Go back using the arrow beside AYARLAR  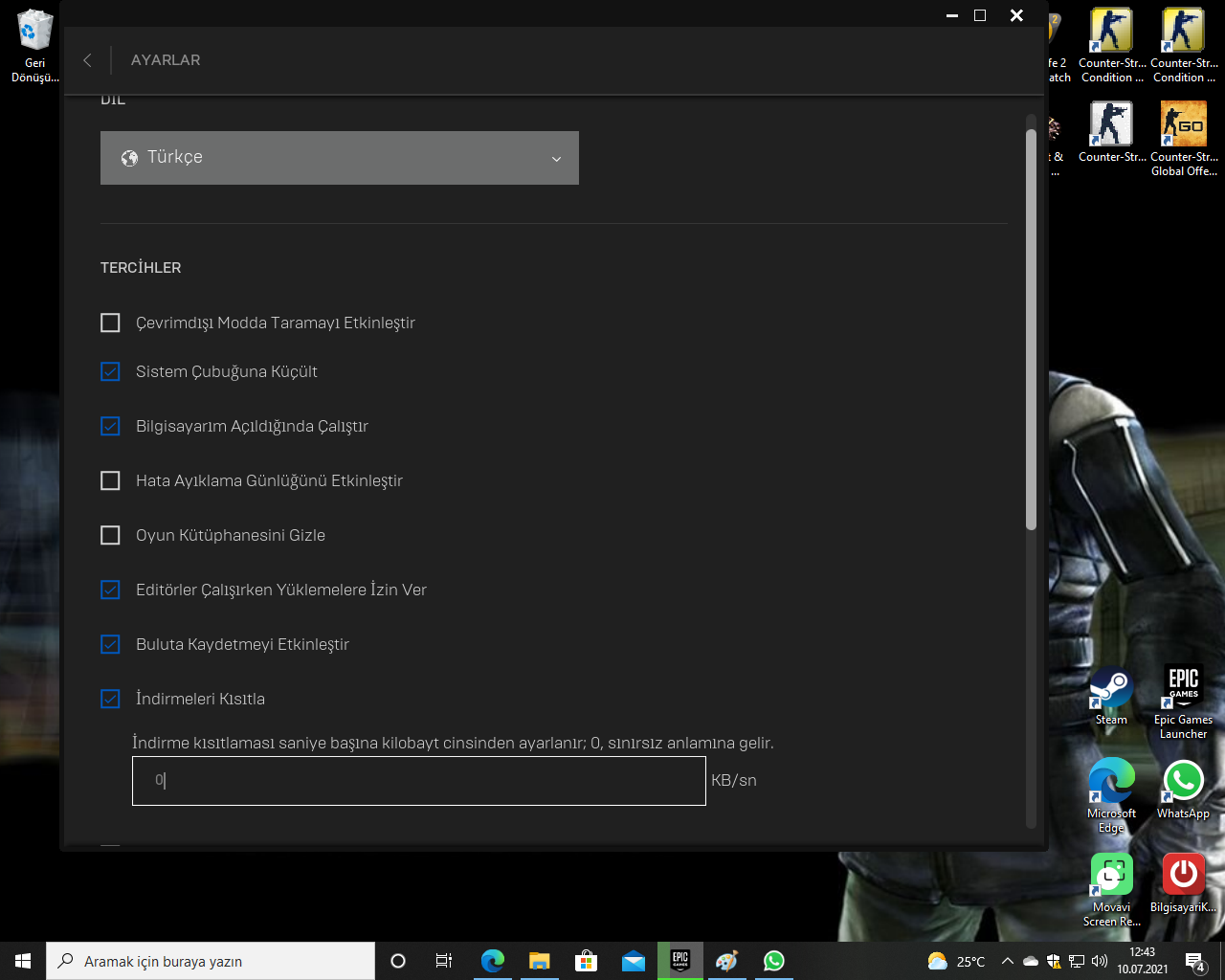pyautogui.click(x=87, y=60)
